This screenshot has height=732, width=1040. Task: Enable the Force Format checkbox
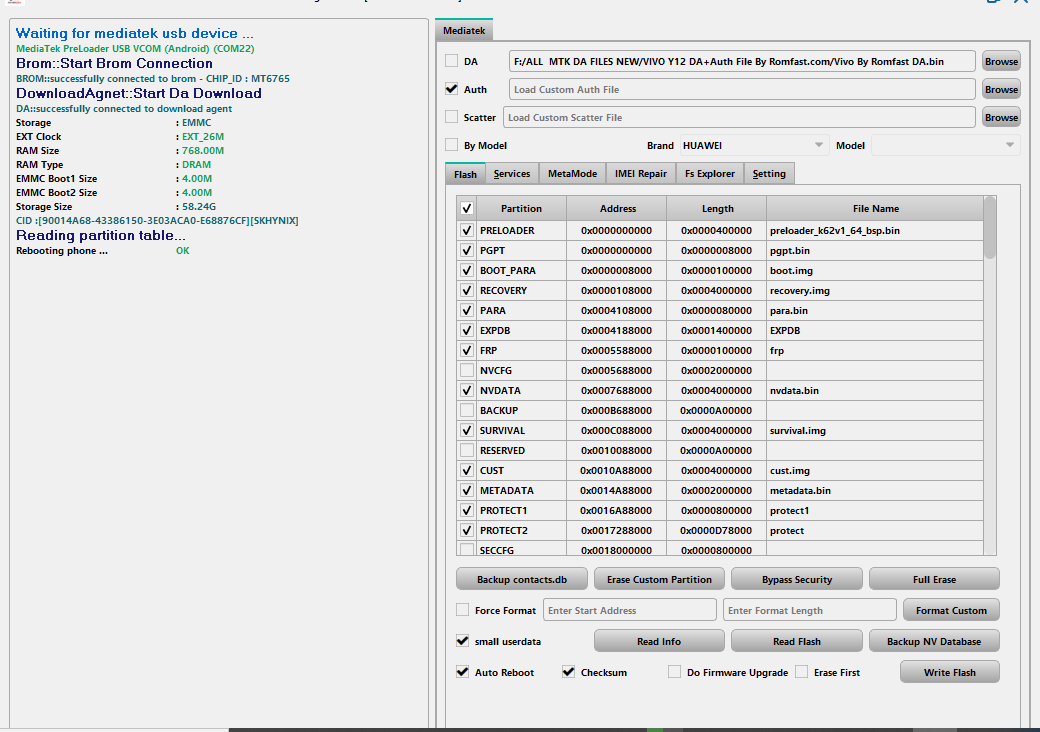click(462, 610)
